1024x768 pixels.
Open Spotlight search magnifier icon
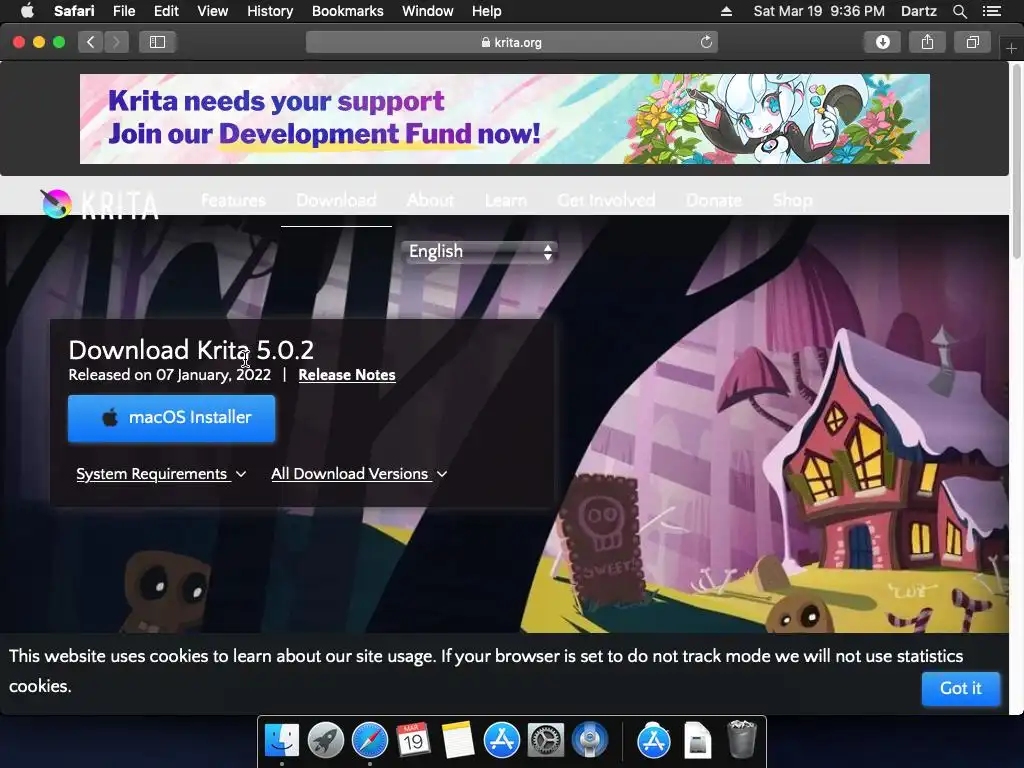pos(959,11)
